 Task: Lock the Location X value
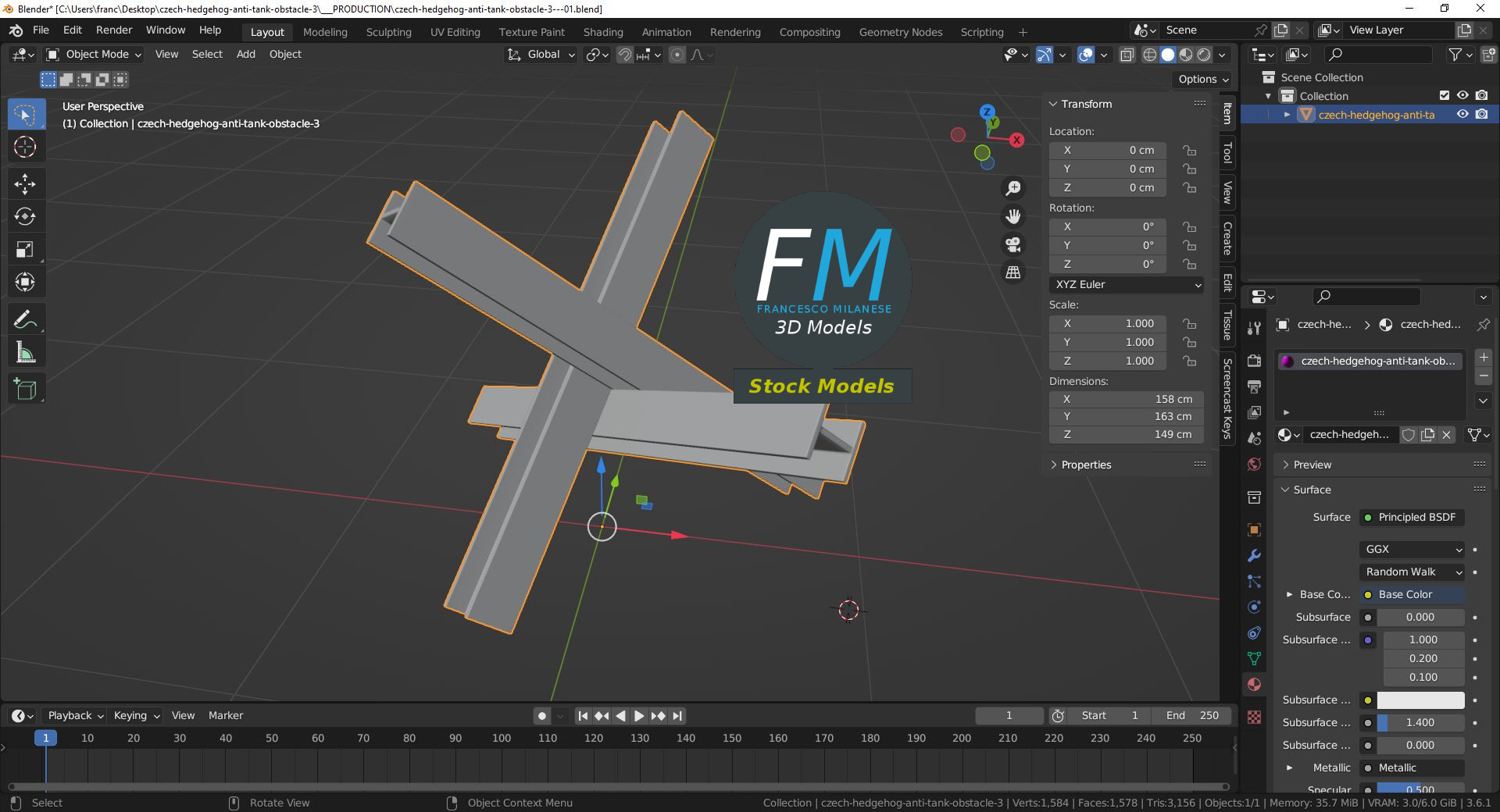point(1189,150)
